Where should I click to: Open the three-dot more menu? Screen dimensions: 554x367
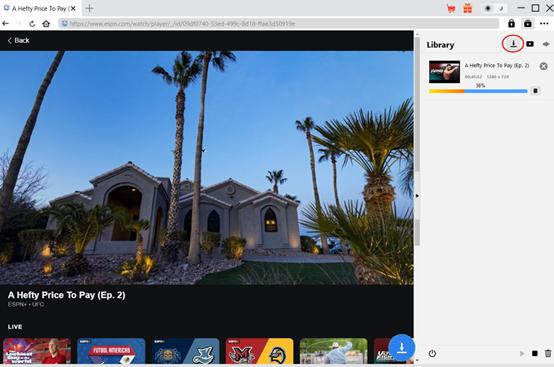pyautogui.click(x=544, y=23)
